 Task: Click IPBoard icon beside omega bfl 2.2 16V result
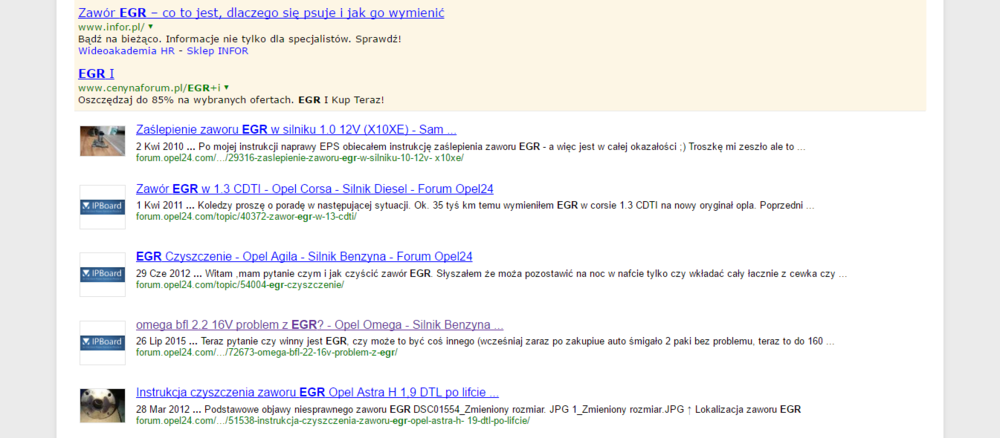[102, 342]
